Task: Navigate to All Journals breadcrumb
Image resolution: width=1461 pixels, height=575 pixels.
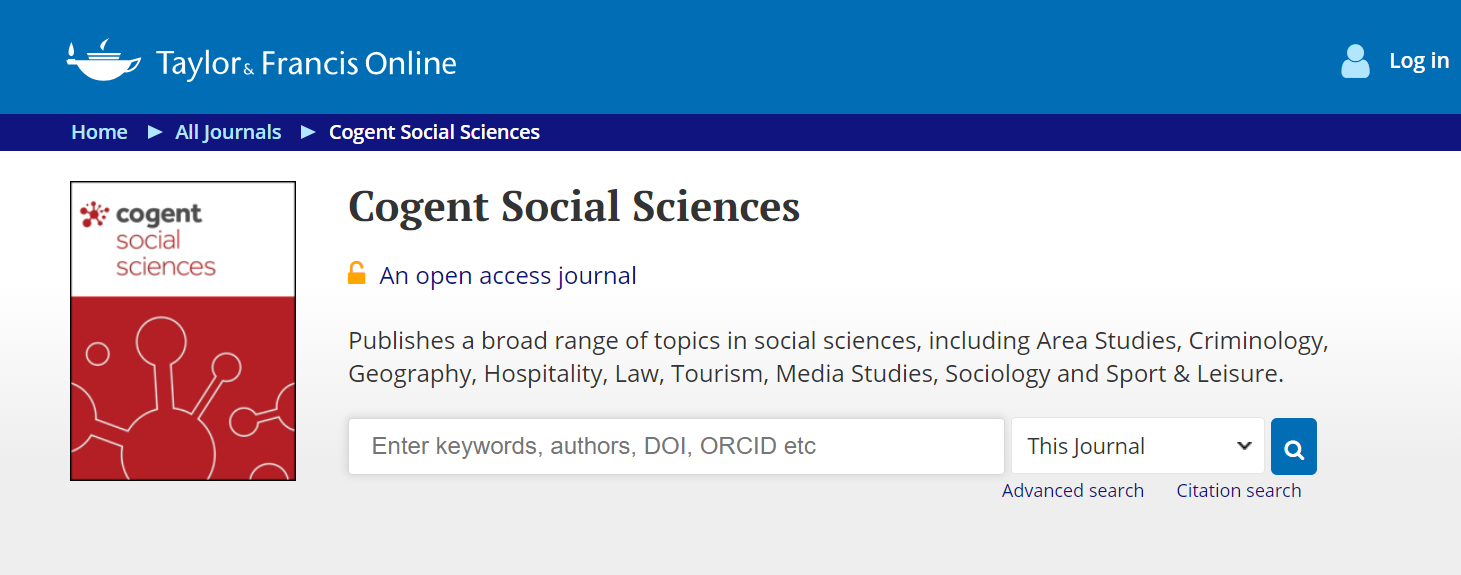Action: tap(228, 132)
